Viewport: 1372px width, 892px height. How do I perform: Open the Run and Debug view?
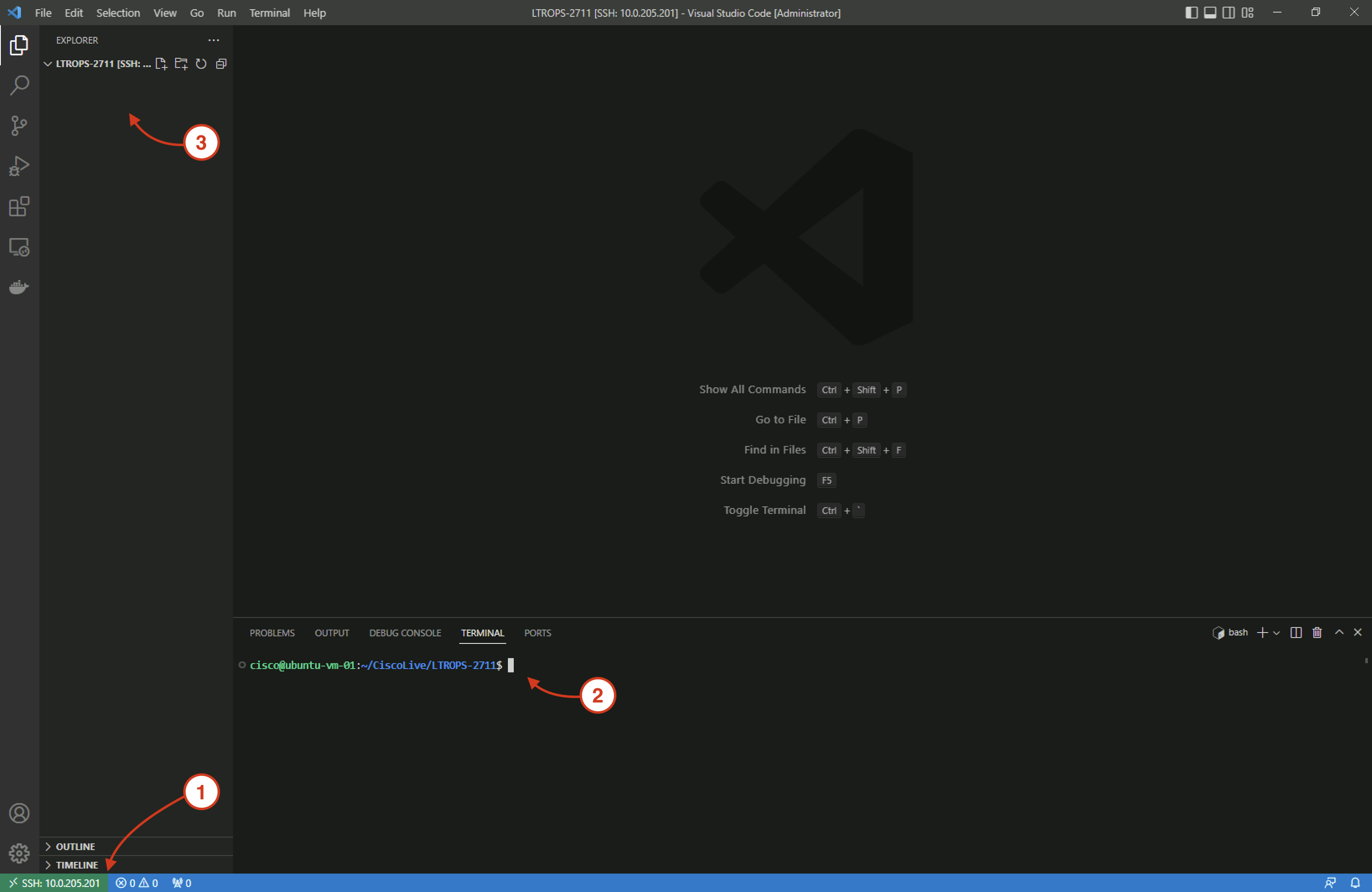coord(19,166)
